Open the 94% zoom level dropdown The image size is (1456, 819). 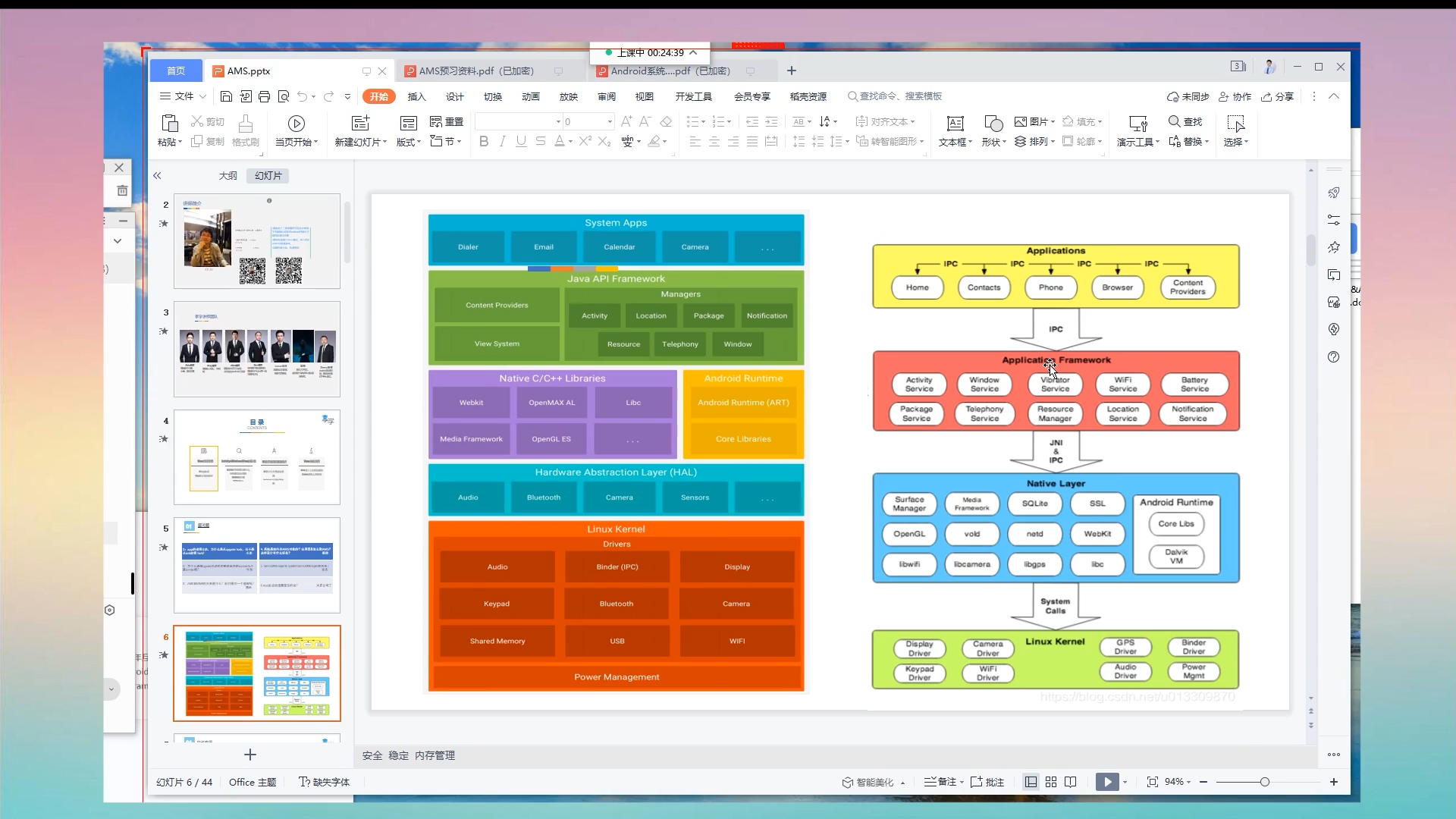pyautogui.click(x=1178, y=782)
